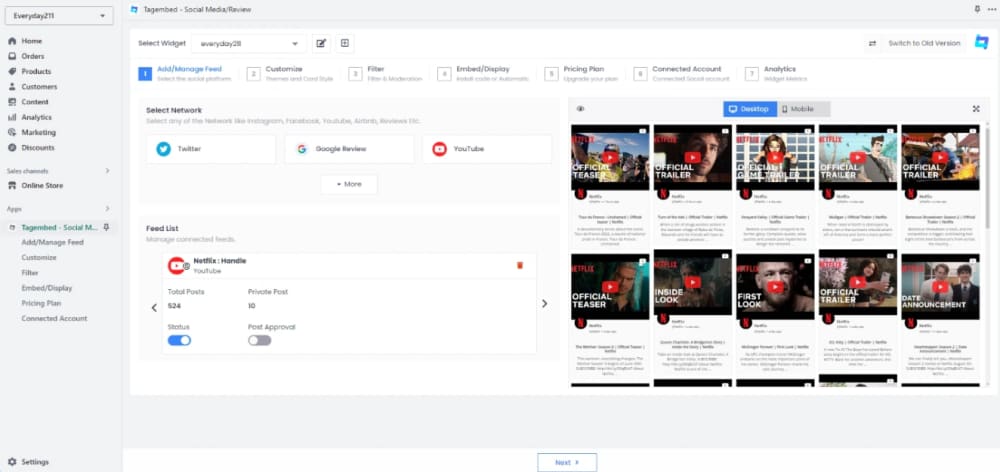
Task: Click the add new widget plus icon
Action: [345, 43]
